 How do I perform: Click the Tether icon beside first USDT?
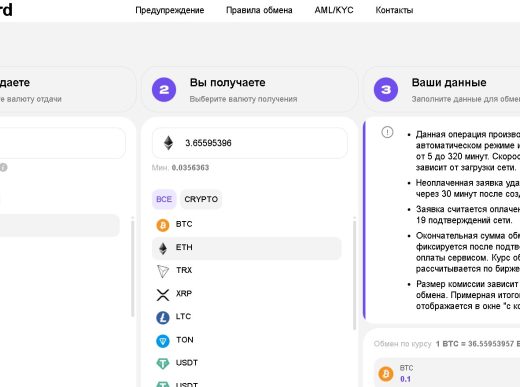point(163,364)
